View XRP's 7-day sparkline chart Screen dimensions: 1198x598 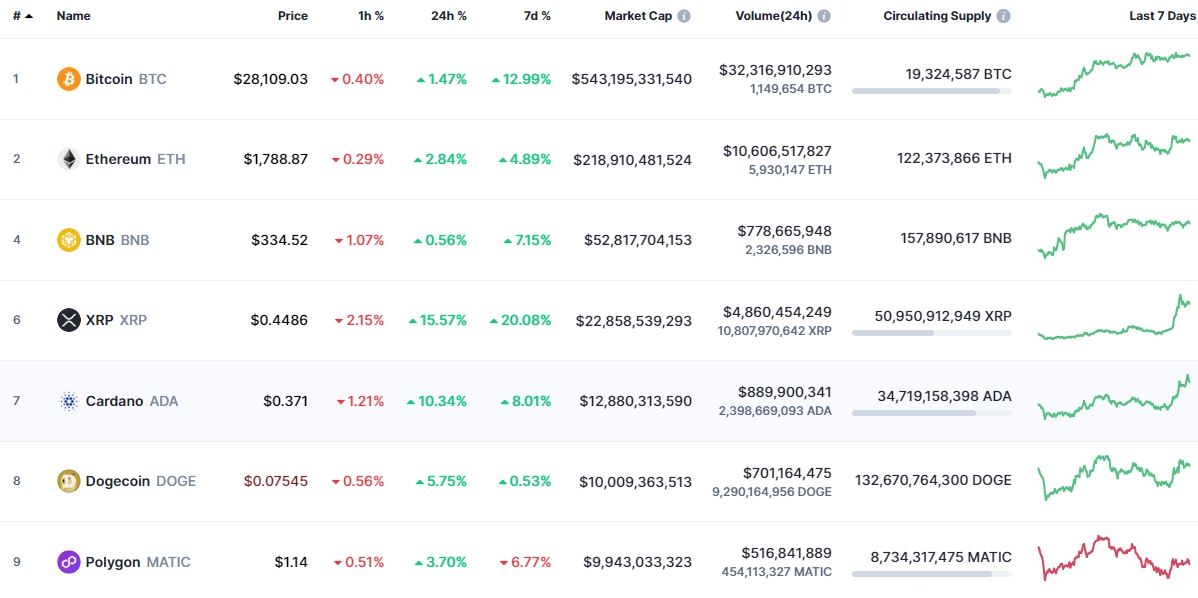point(1114,317)
